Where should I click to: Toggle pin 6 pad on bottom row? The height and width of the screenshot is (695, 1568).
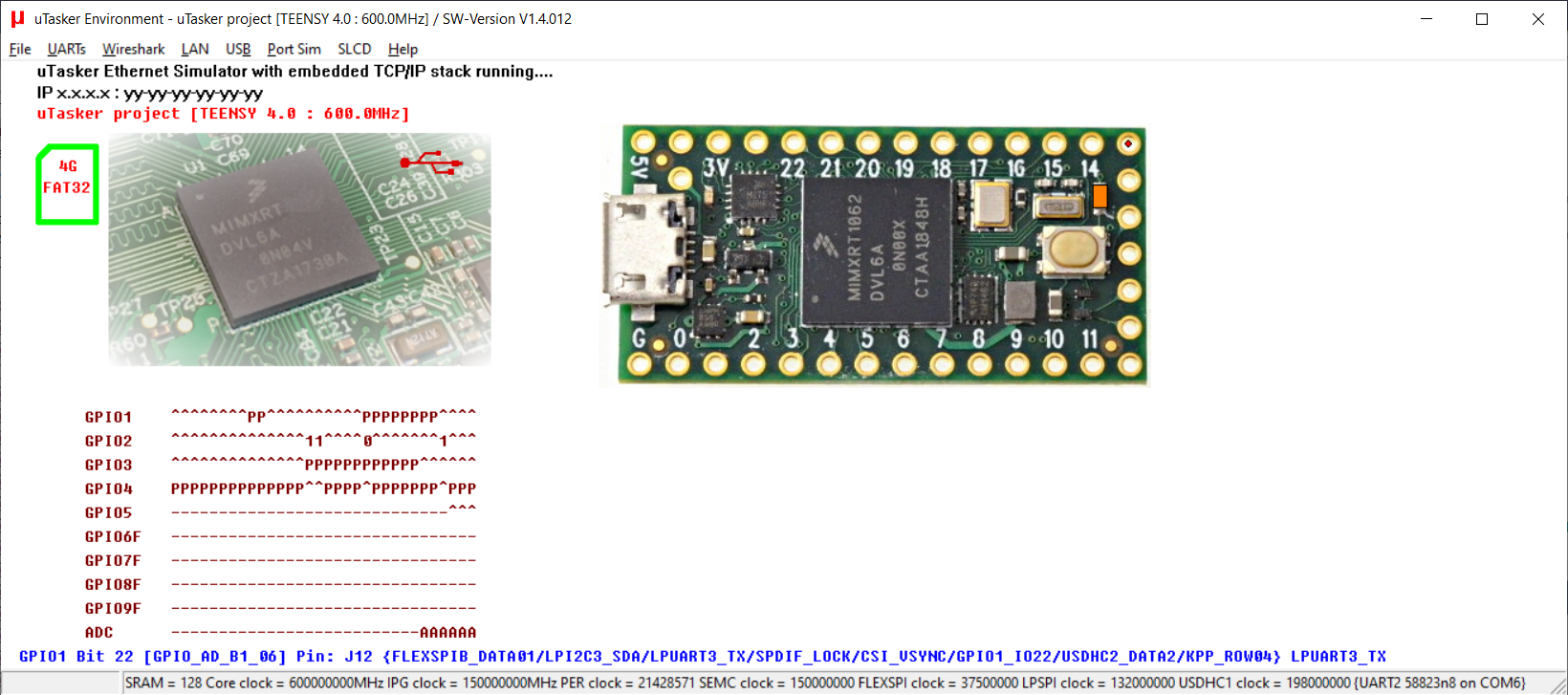[x=904, y=364]
